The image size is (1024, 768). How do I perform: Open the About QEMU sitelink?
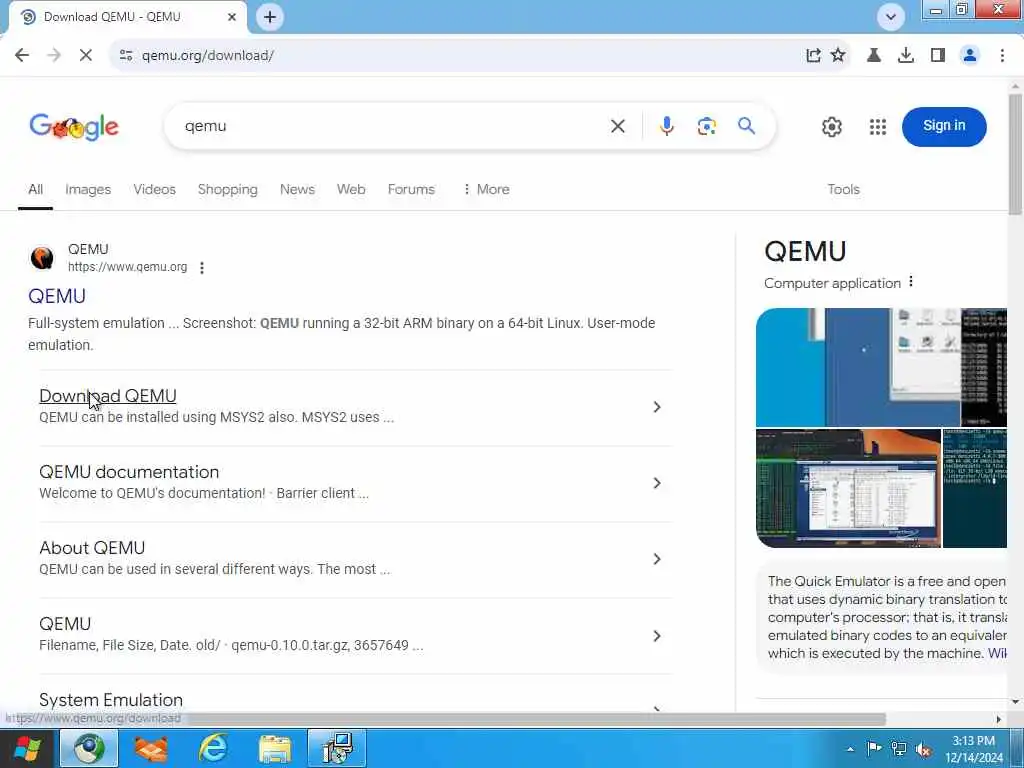click(x=92, y=548)
